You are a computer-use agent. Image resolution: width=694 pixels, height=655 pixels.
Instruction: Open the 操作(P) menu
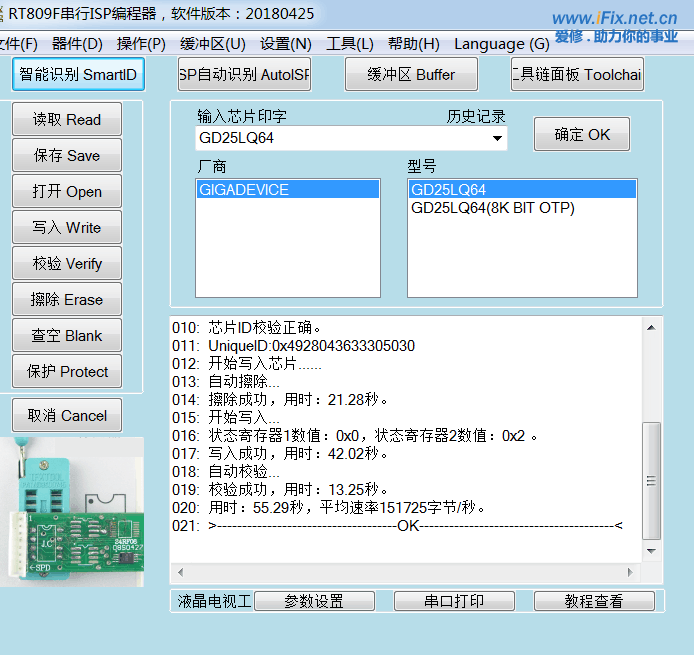(x=141, y=44)
